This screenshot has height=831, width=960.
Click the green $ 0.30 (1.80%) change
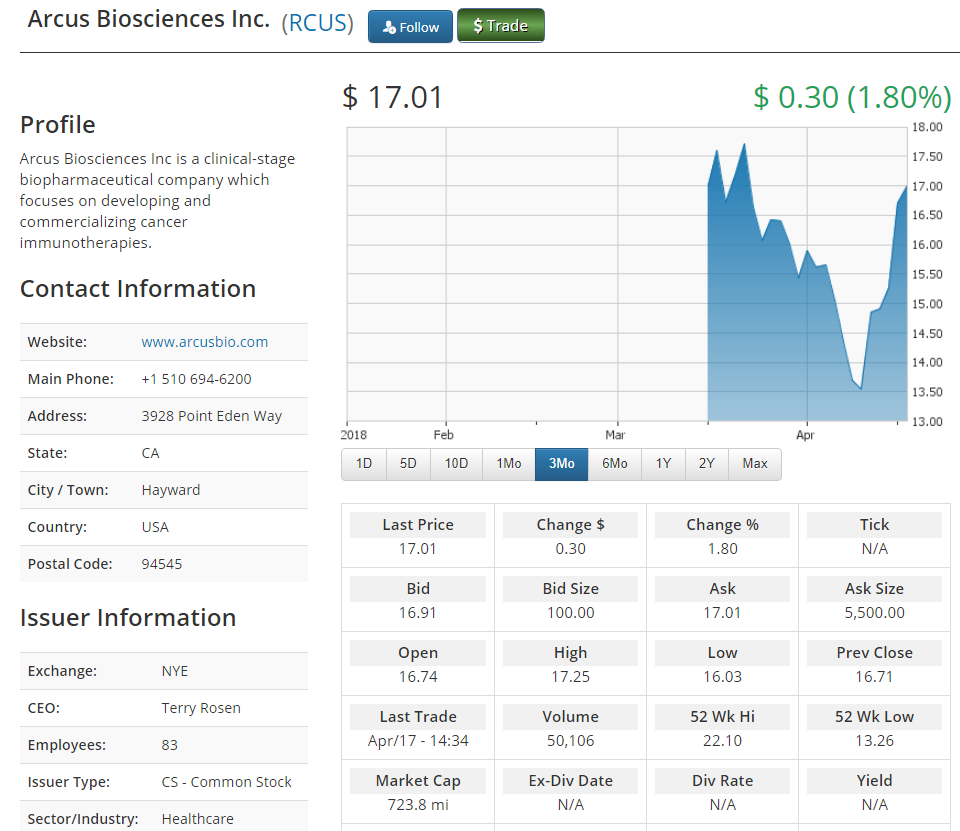(852, 97)
